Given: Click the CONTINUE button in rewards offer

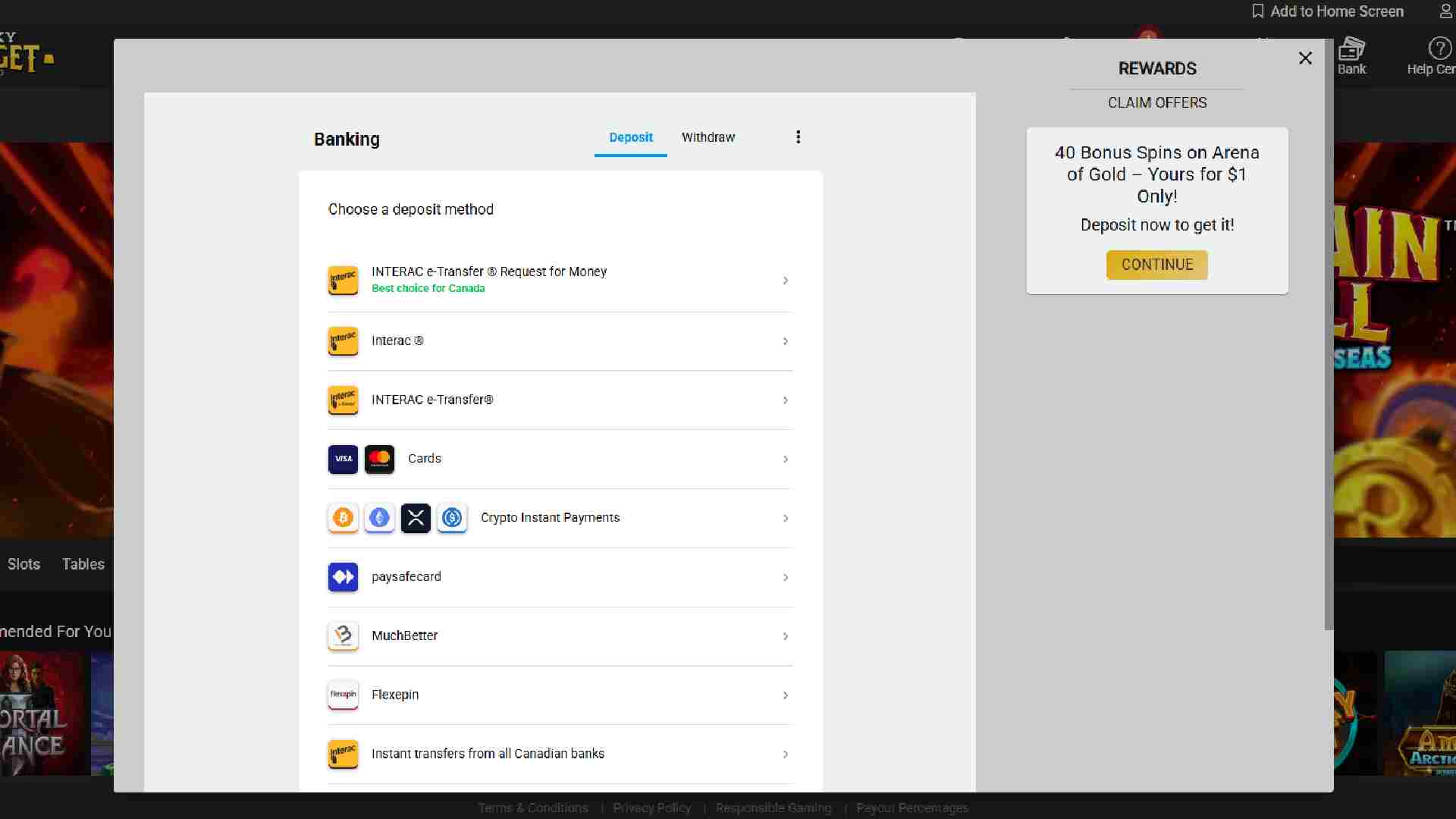Looking at the screenshot, I should pyautogui.click(x=1157, y=265).
